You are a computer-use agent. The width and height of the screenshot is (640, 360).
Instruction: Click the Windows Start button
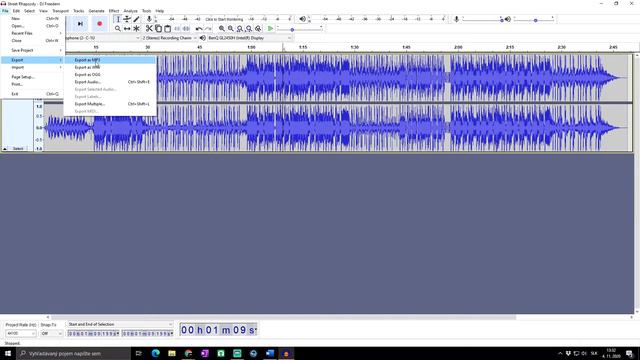8,353
